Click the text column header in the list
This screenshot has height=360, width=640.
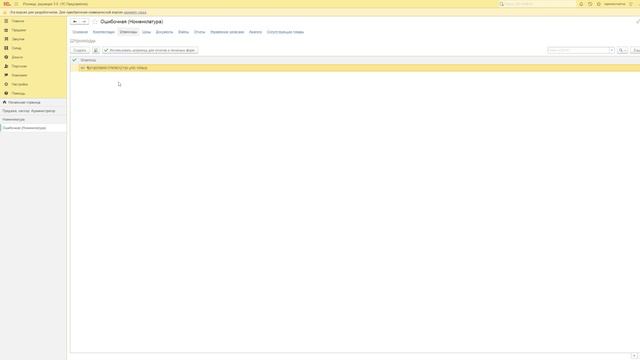tap(88, 60)
